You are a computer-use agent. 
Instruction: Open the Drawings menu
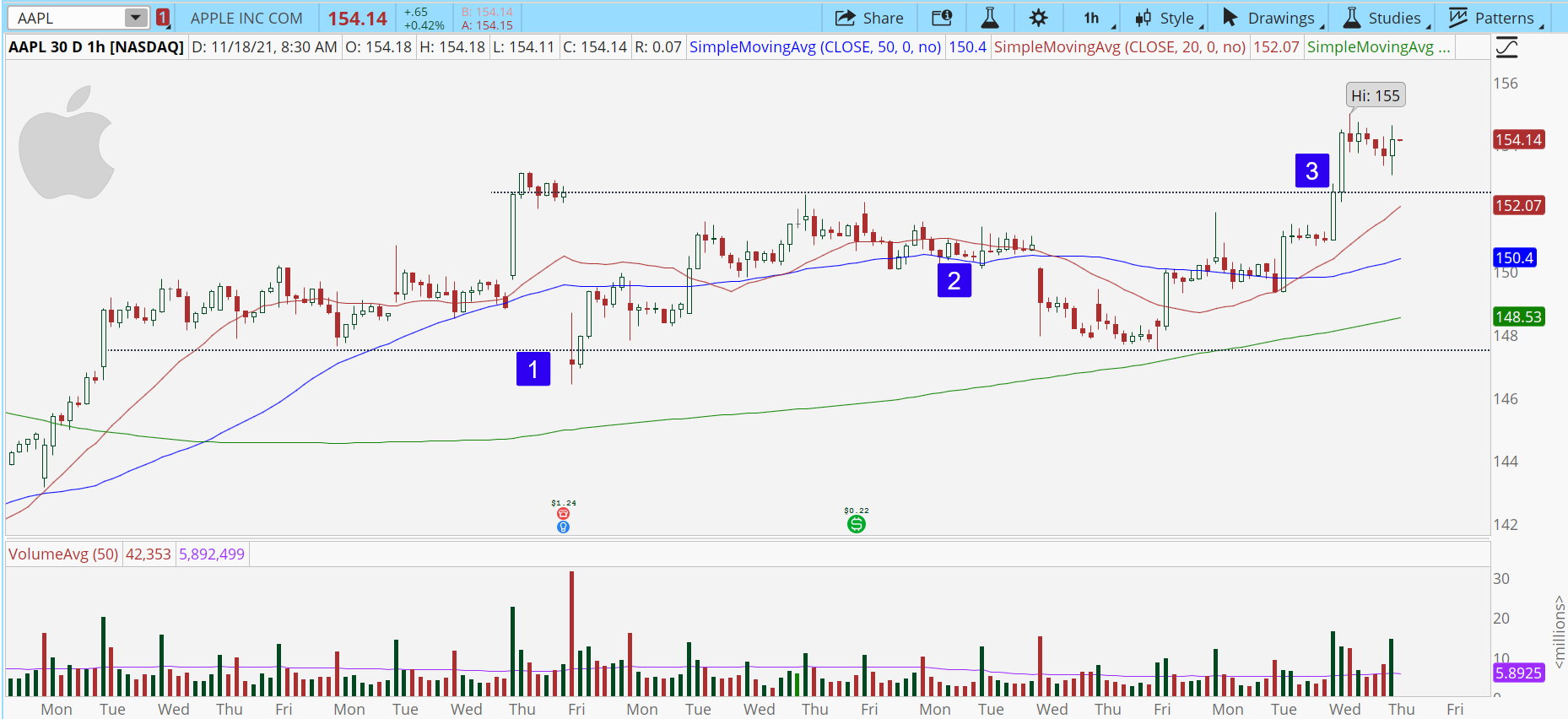coord(1271,18)
